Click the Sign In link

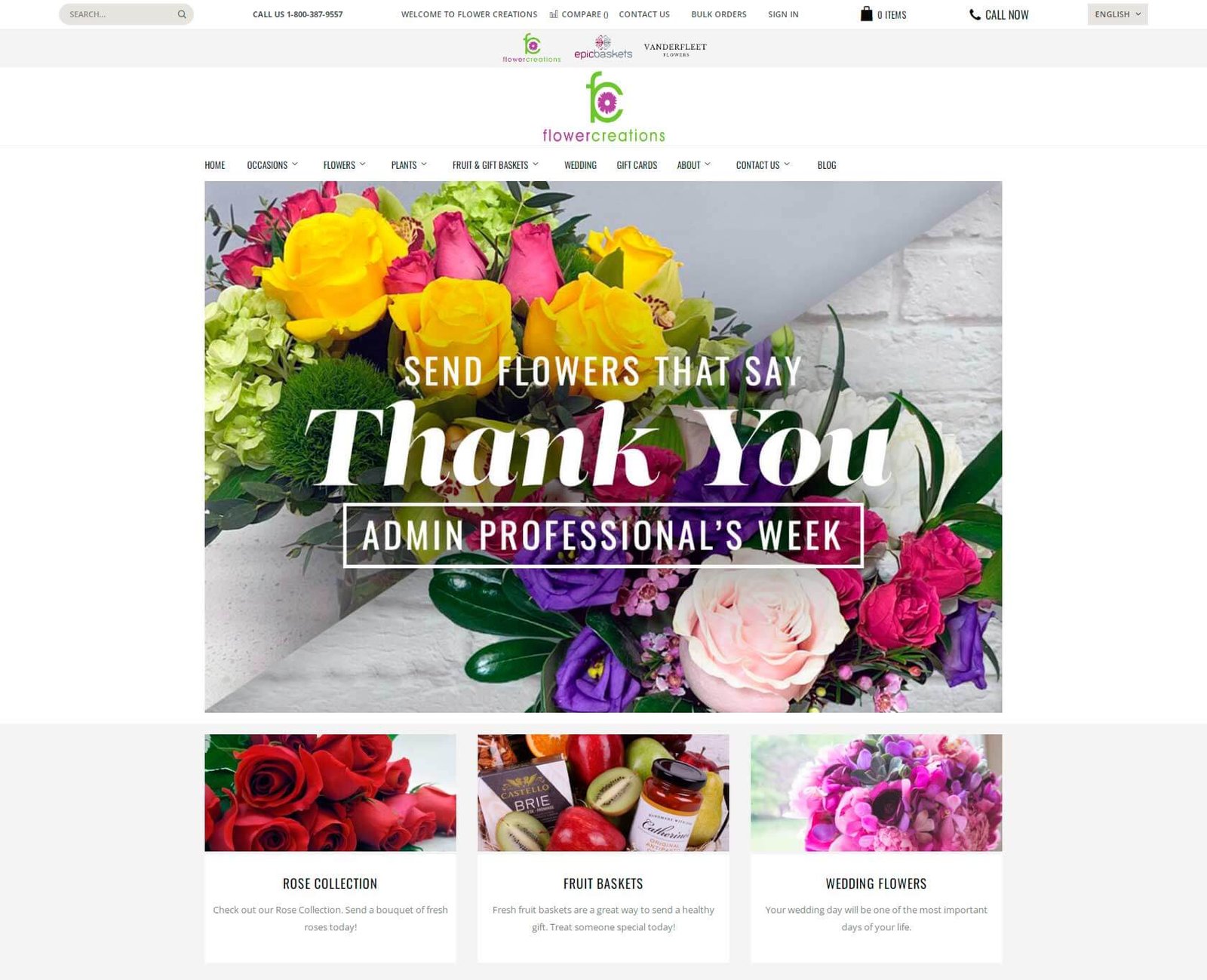[783, 14]
